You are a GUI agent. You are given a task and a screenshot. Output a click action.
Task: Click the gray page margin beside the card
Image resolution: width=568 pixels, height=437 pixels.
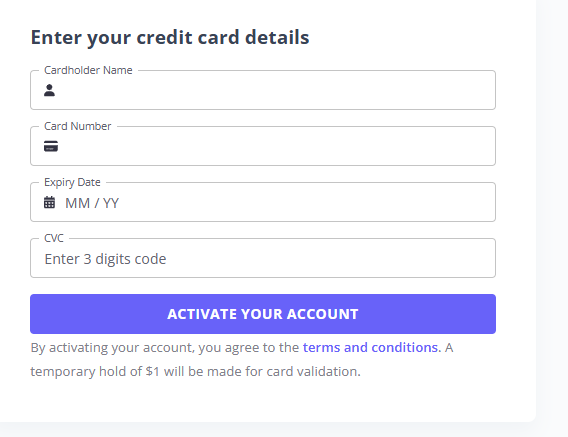coord(552,217)
